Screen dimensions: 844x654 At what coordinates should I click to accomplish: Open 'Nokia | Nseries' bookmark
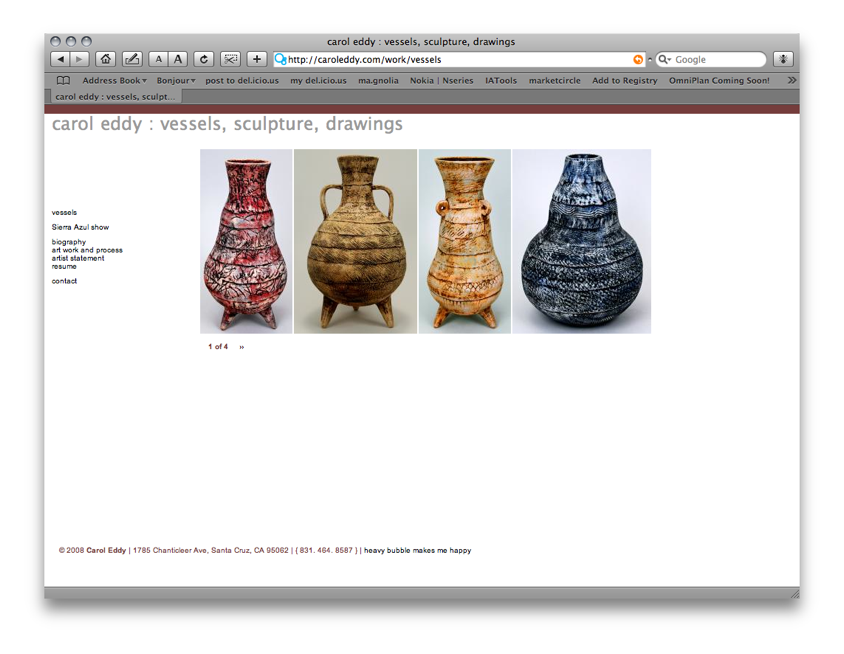(x=441, y=80)
